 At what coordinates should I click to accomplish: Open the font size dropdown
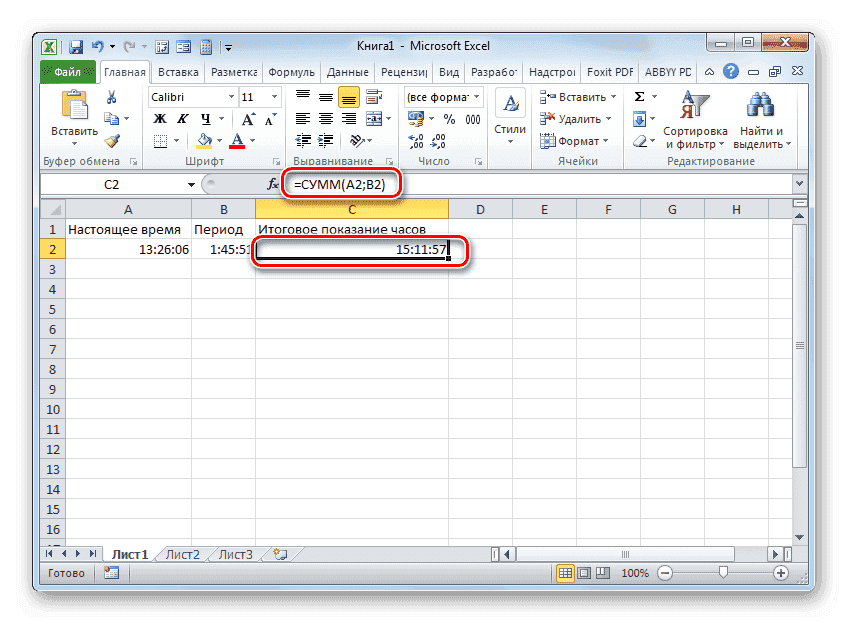[x=273, y=97]
